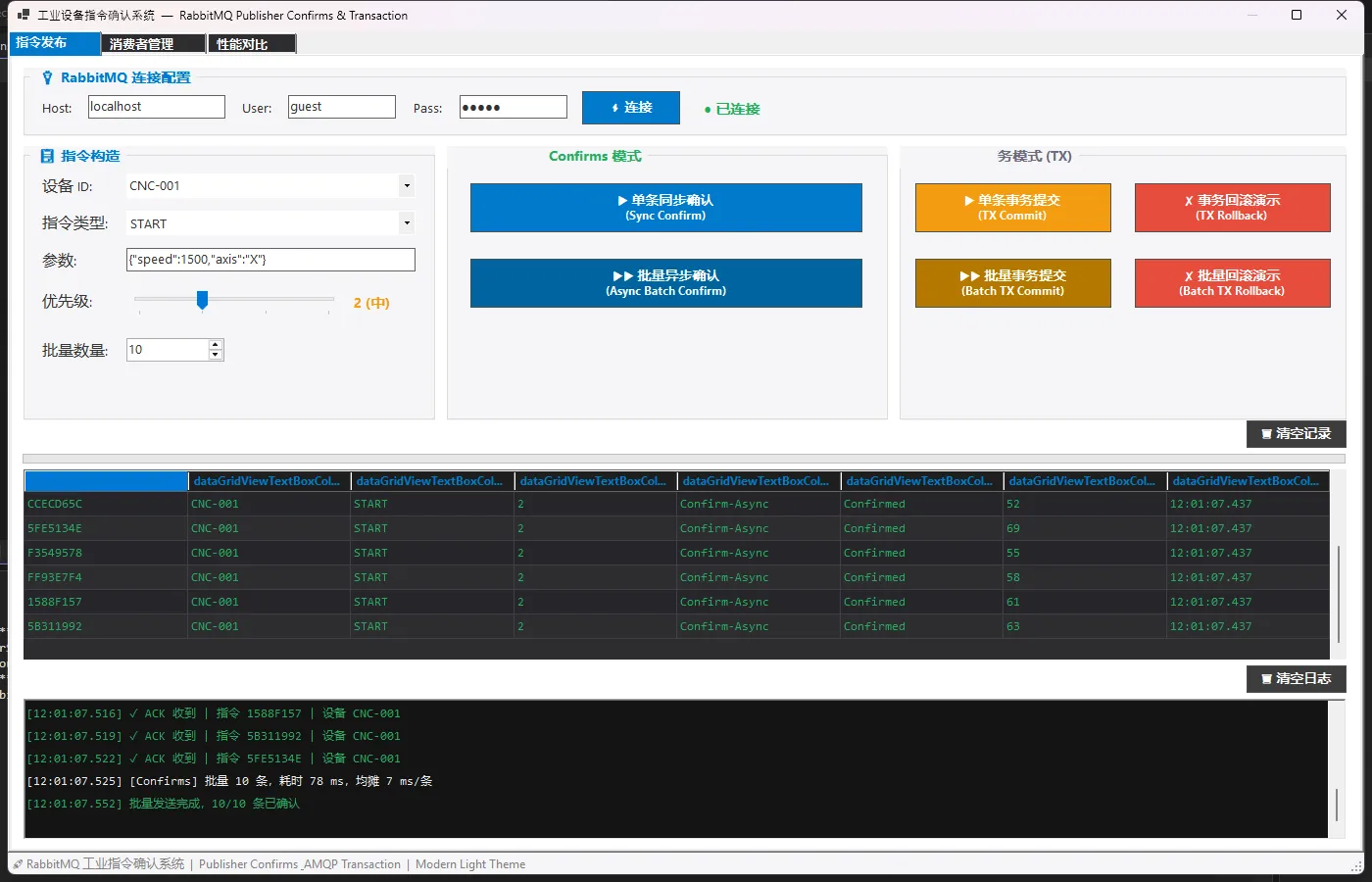Increase 批量数量 with up arrow
This screenshot has width=1372, height=882.
[x=216, y=345]
